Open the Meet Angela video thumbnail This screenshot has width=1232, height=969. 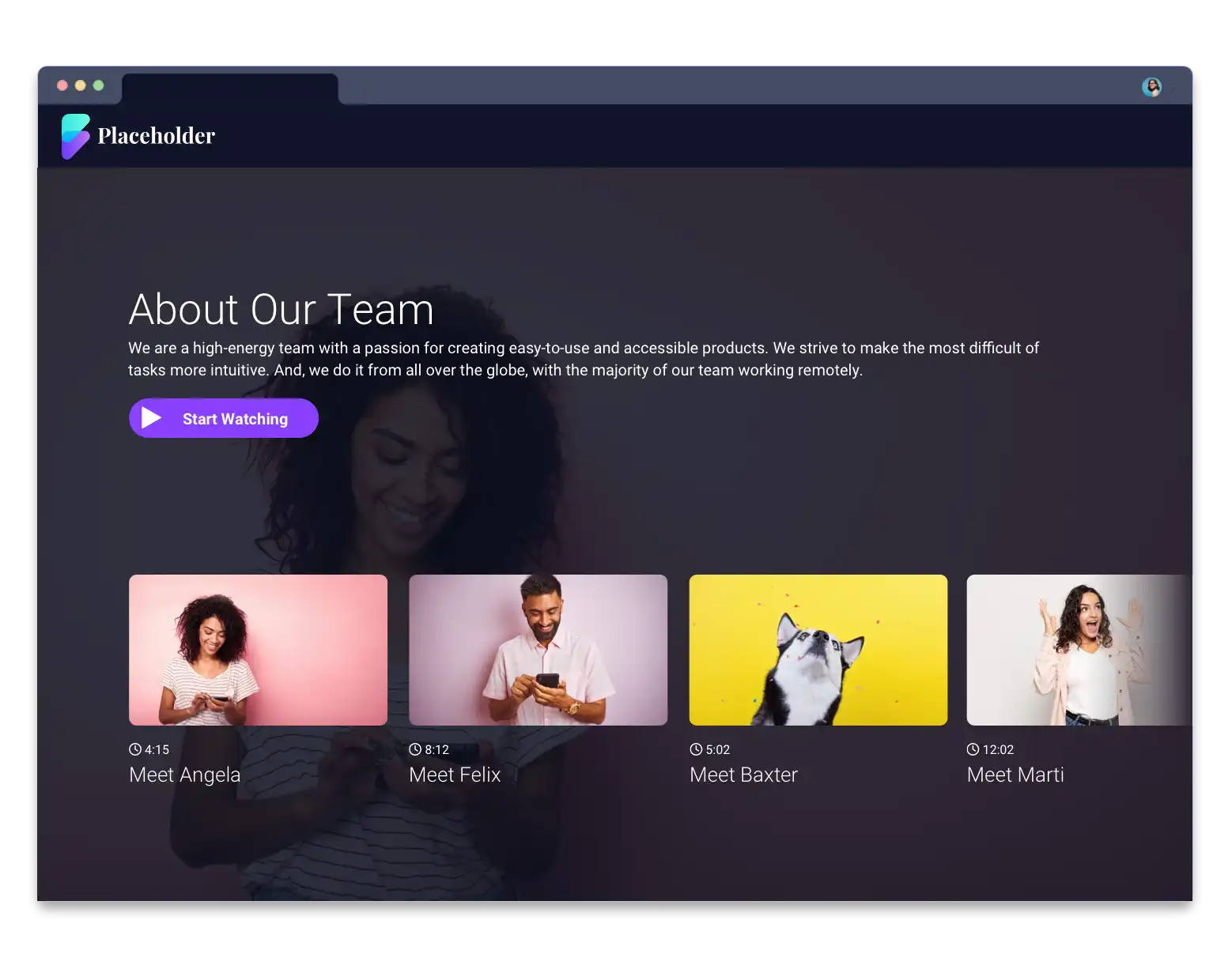pyautogui.click(x=258, y=650)
